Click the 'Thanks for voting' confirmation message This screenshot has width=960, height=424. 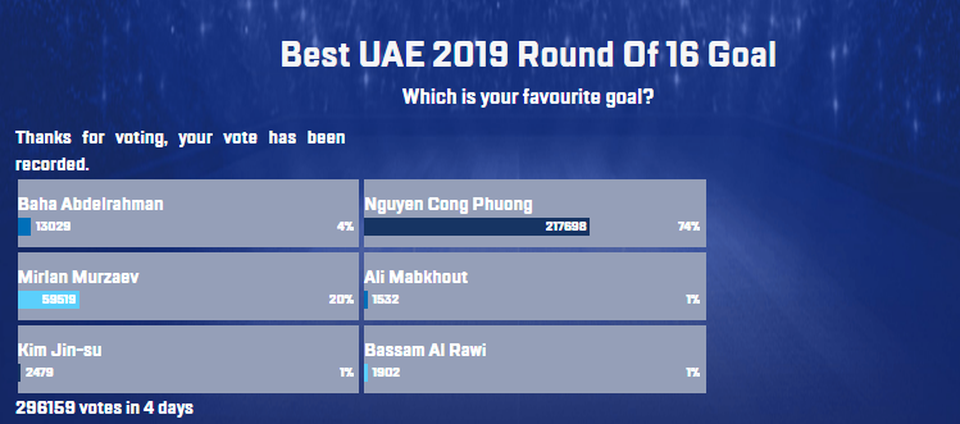tap(180, 151)
